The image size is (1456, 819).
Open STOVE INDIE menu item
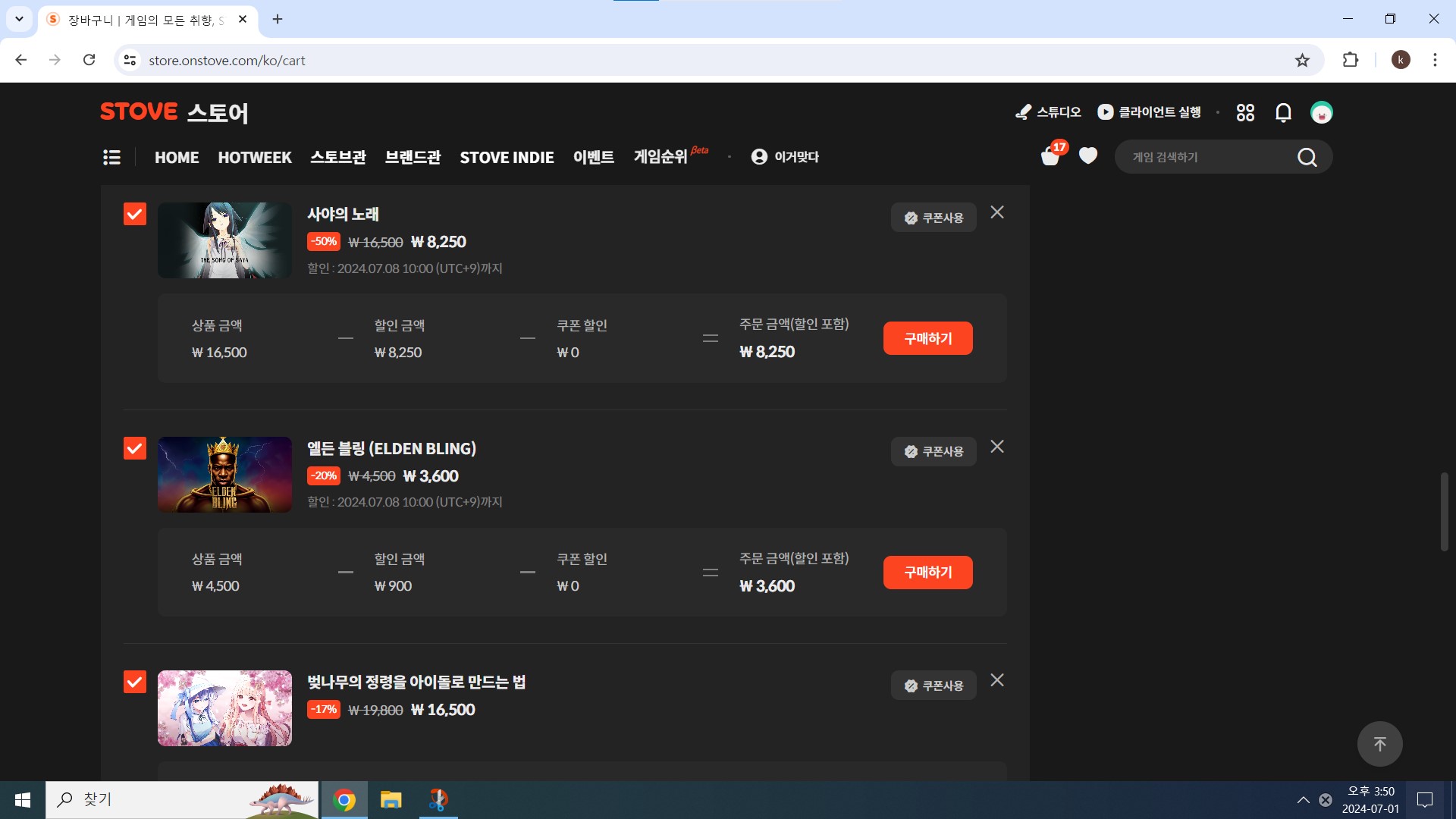pos(507,157)
